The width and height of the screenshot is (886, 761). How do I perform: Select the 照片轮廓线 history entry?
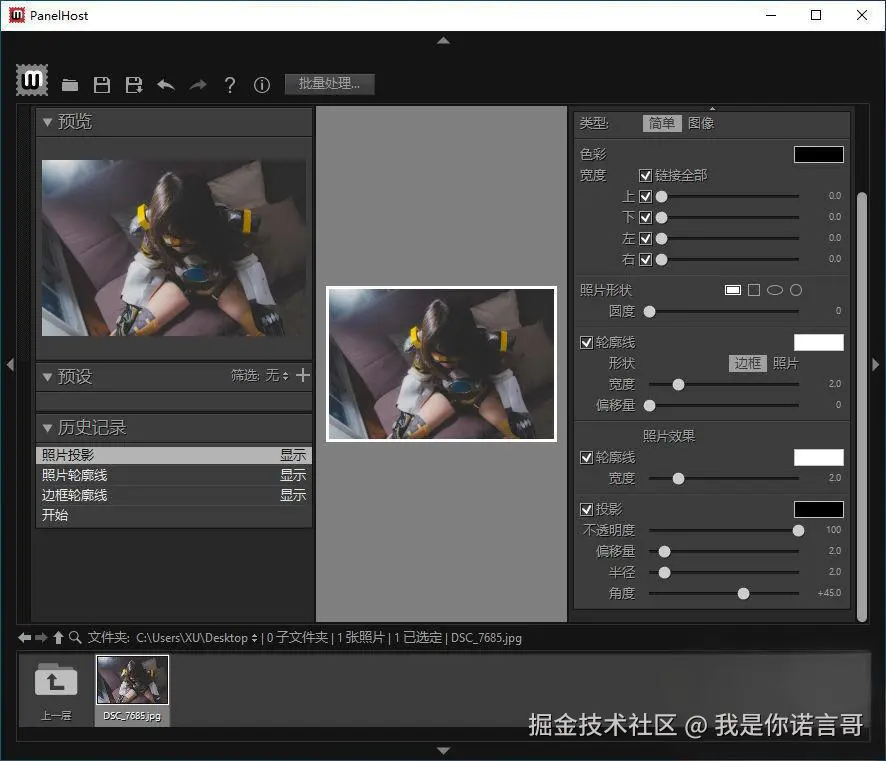pos(174,475)
